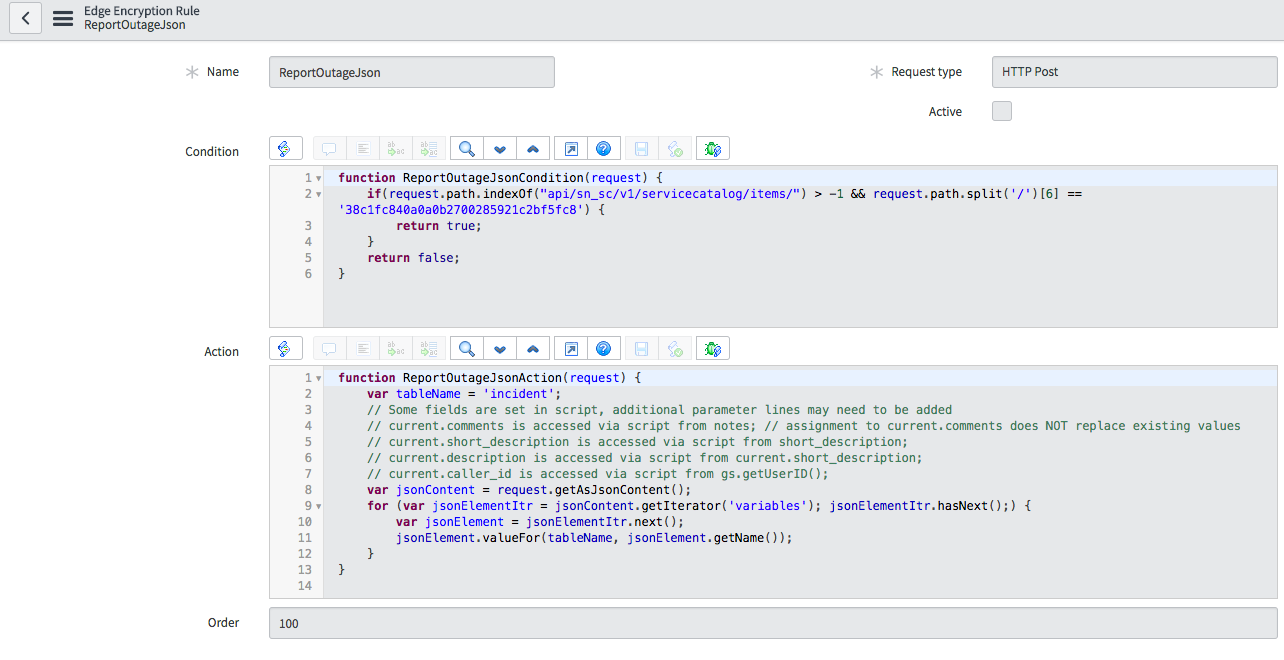Open script debugger from Action toolbar
This screenshot has height=660, width=1284.
[713, 348]
